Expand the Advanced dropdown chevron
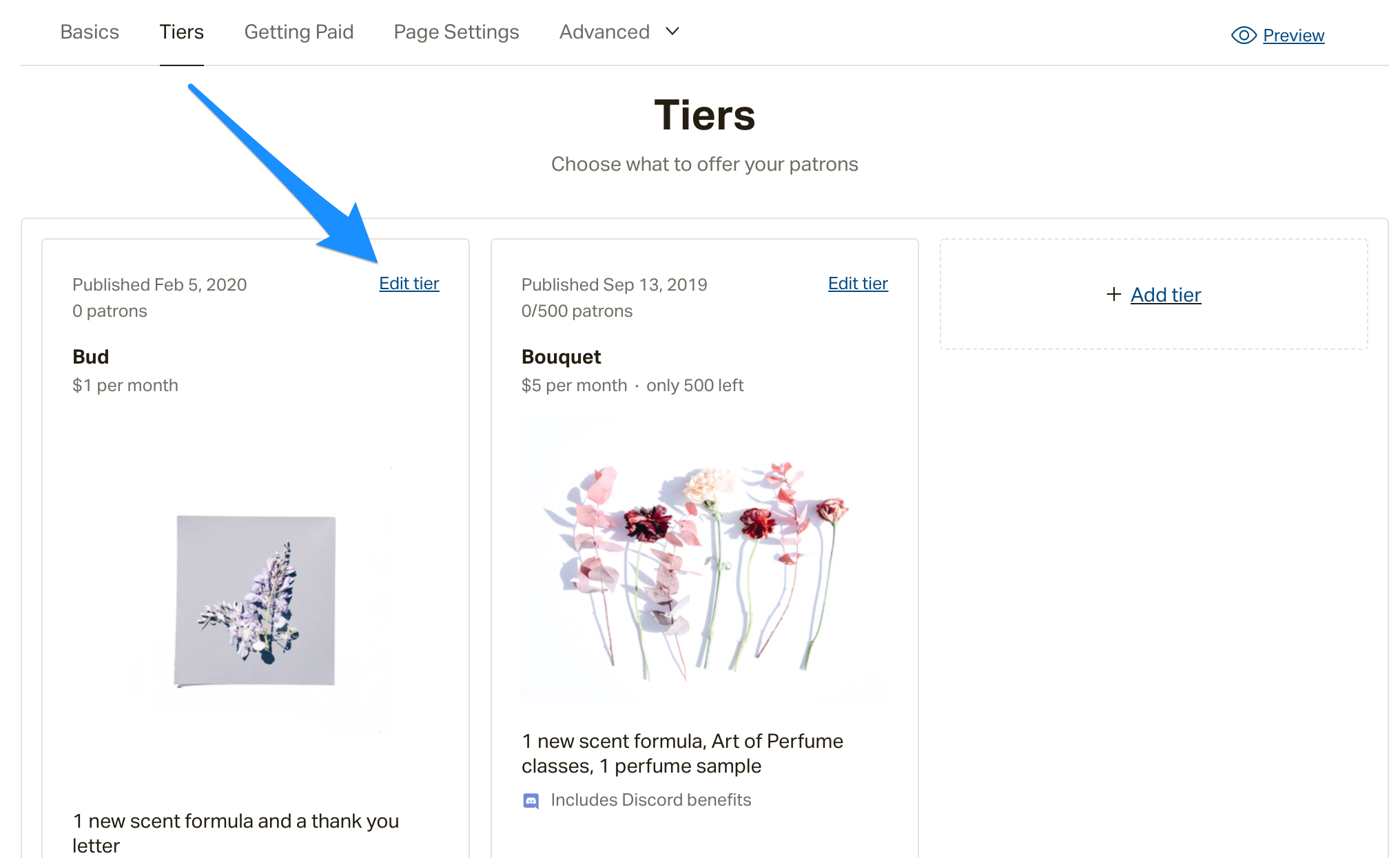Screen dimensions: 1400x858 (x=672, y=32)
